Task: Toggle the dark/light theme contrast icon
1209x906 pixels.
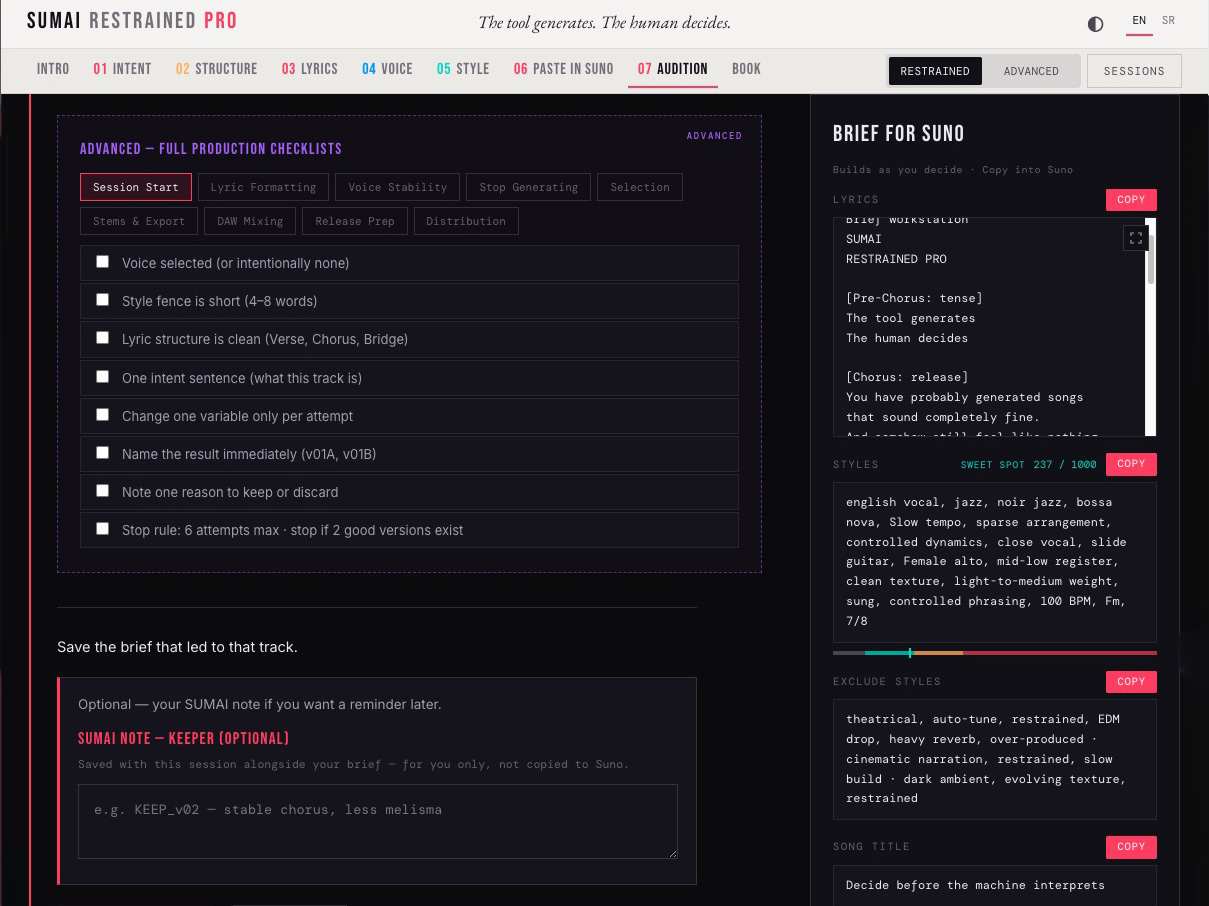Action: point(1095,24)
